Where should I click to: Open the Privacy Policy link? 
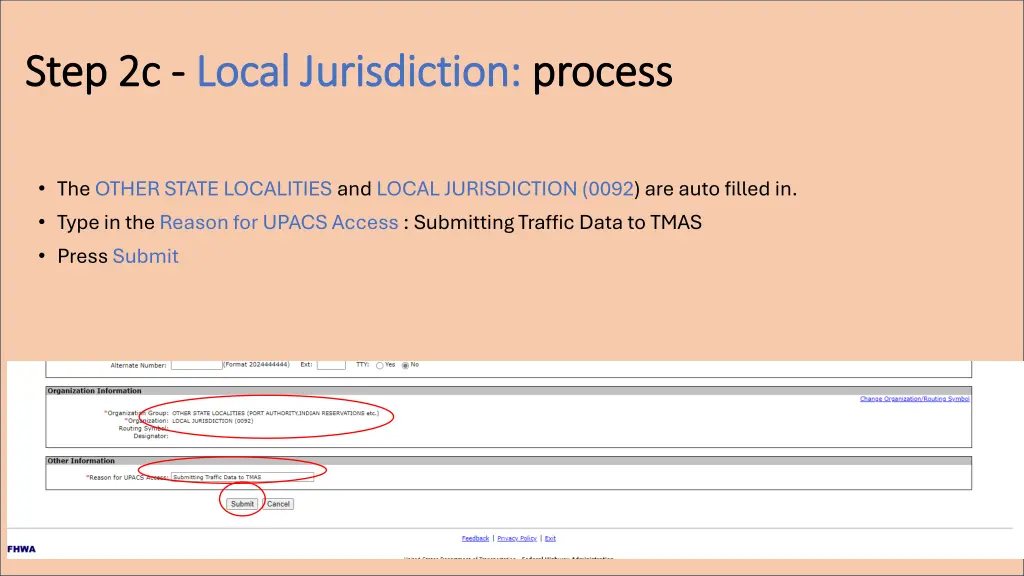click(x=517, y=538)
